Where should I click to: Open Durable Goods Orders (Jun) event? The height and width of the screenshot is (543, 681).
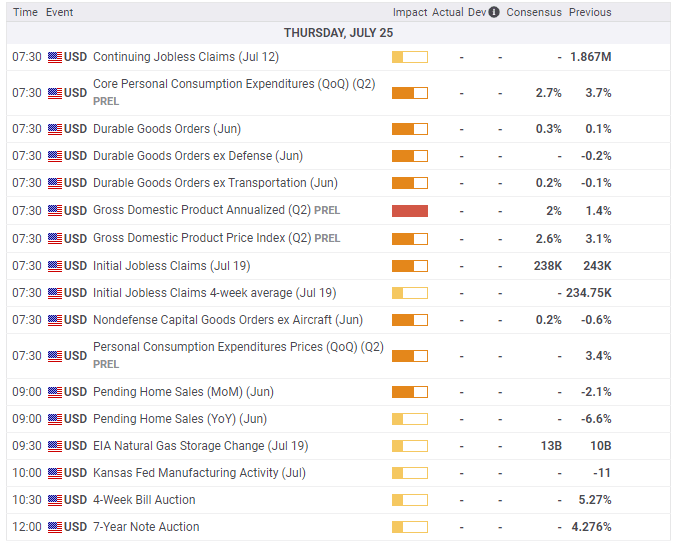(167, 129)
